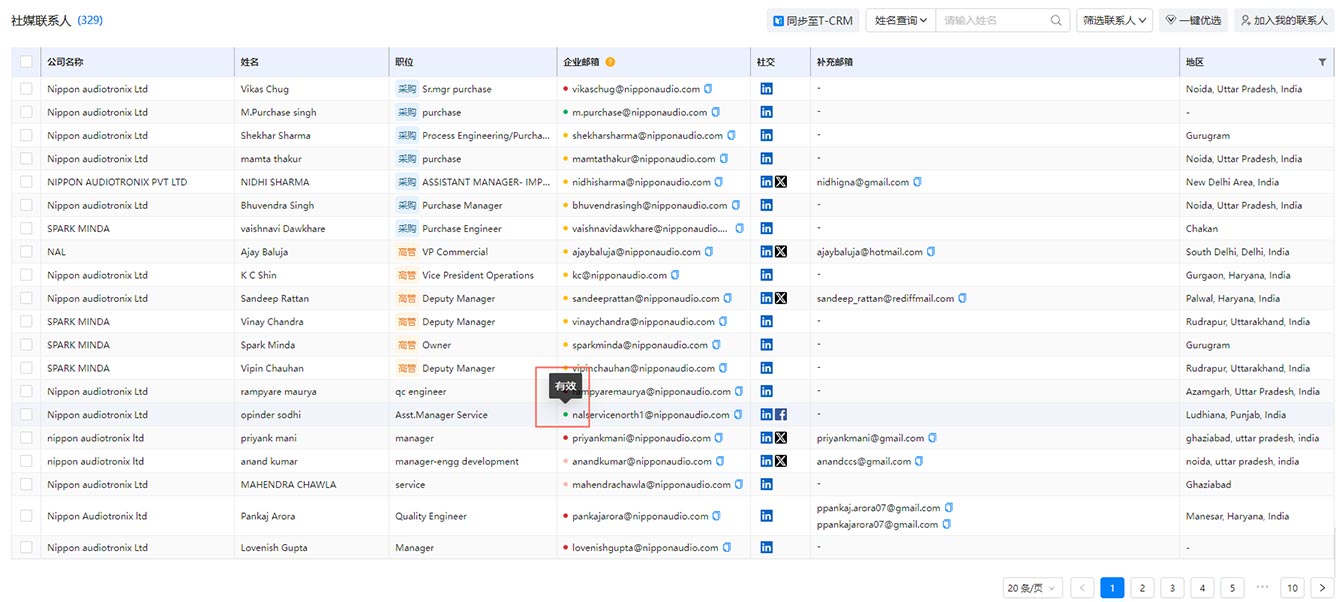Check the M.Purchase singh row
The height and width of the screenshot is (602, 1336).
[x=26, y=112]
